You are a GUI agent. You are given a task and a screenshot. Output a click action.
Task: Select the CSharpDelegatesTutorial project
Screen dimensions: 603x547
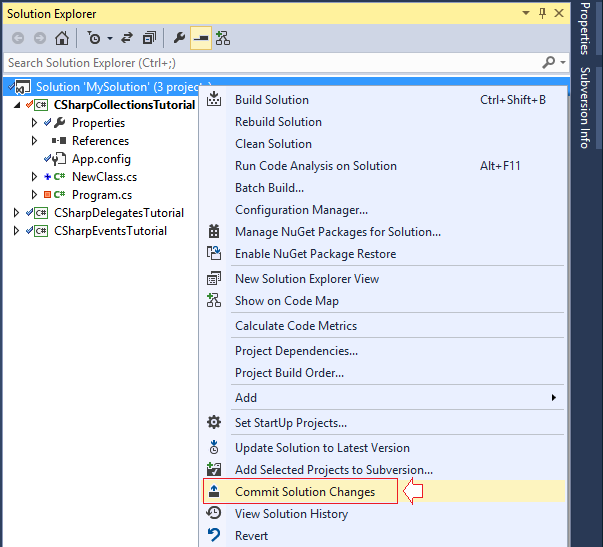119,213
